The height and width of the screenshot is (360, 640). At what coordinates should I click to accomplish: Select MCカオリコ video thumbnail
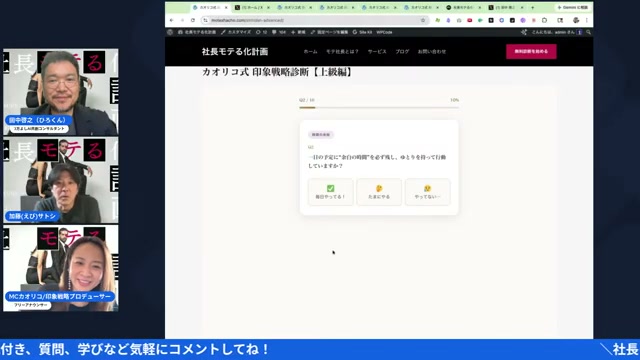tap(61, 268)
